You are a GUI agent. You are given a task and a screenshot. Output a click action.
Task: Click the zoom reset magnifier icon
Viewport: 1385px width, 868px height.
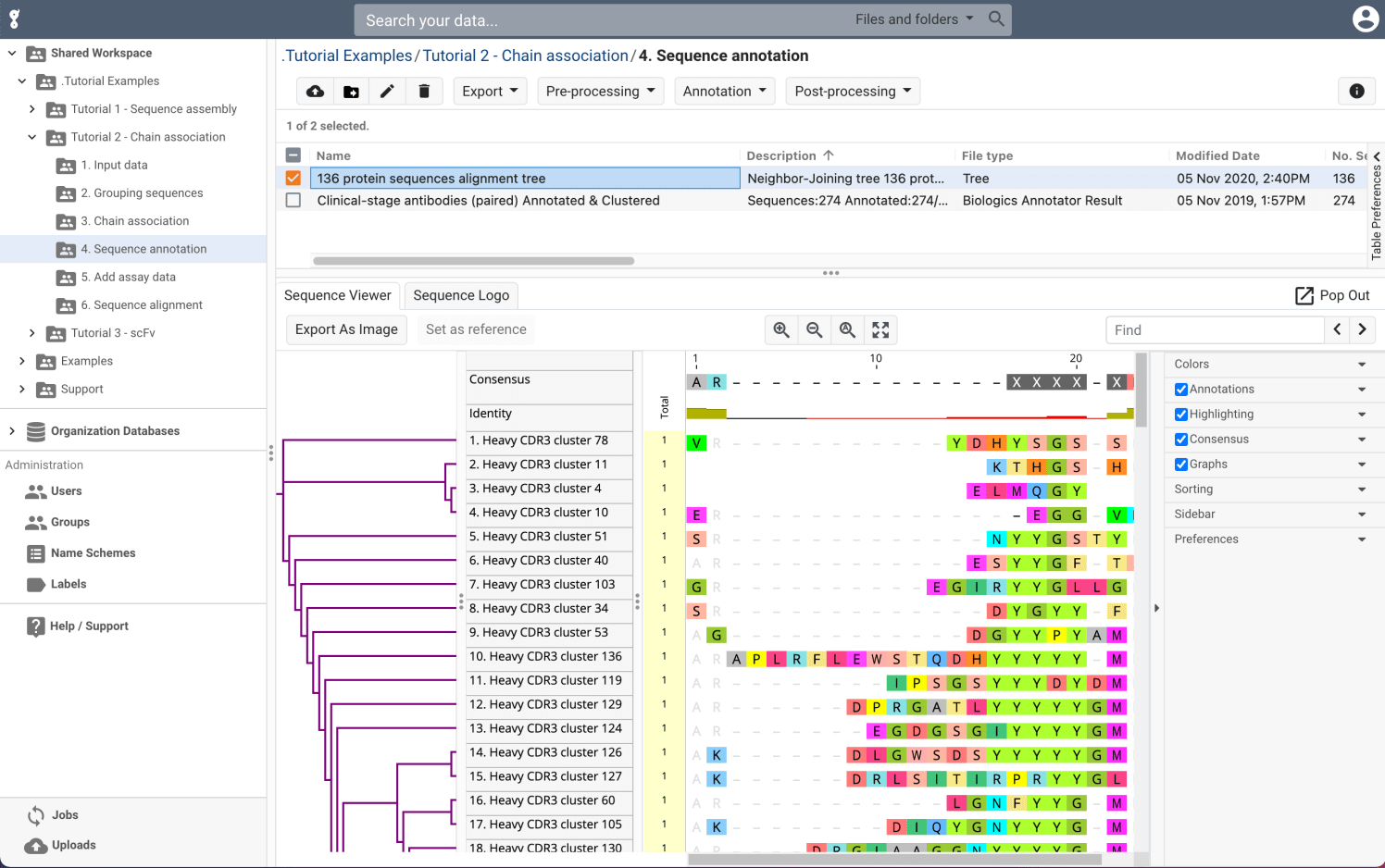[847, 329]
